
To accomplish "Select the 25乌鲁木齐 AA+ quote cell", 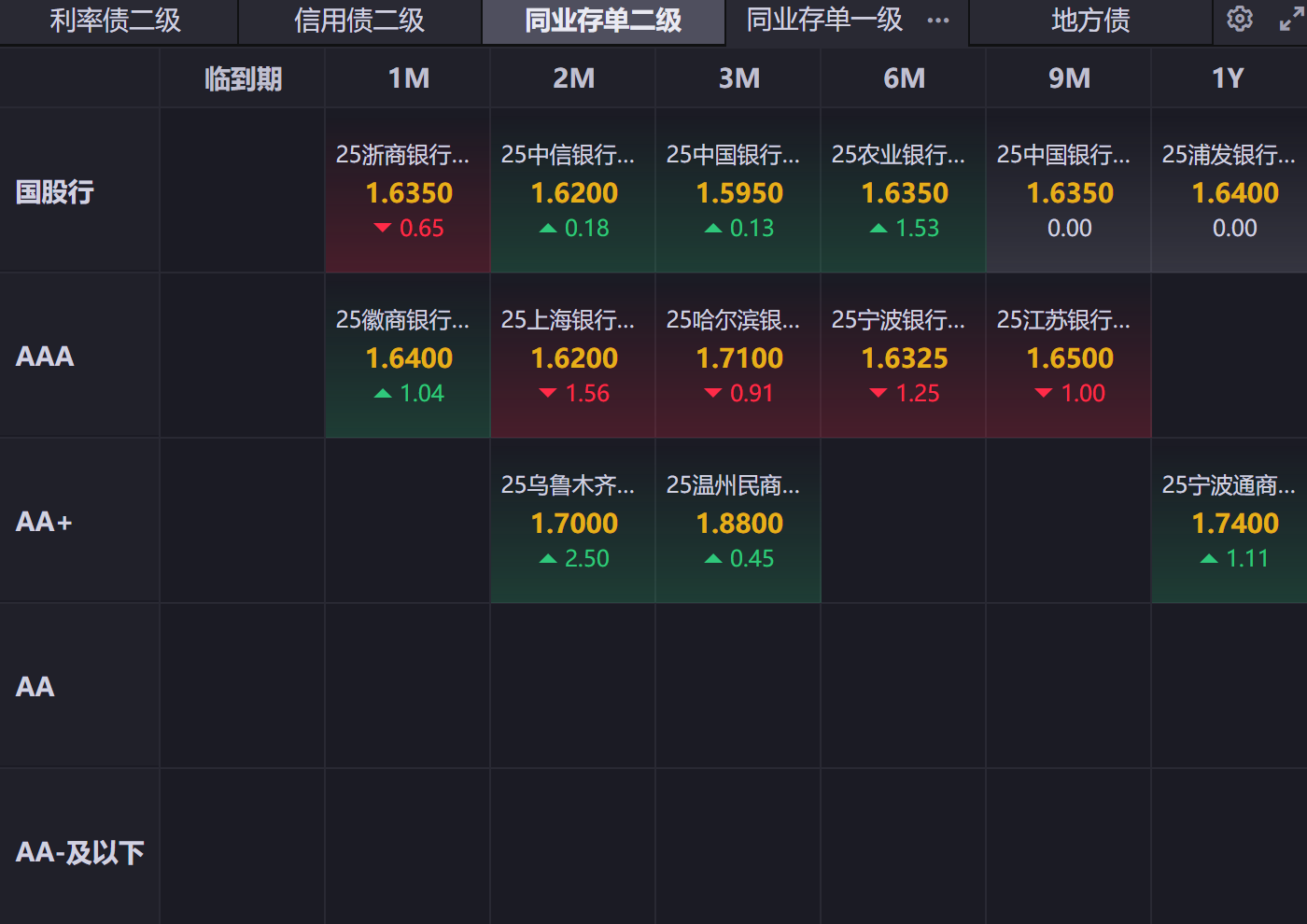I will (573, 522).
